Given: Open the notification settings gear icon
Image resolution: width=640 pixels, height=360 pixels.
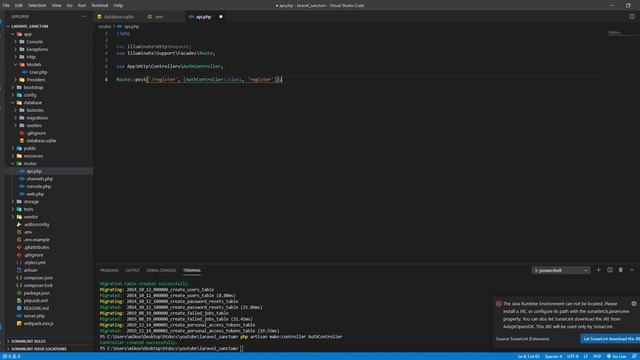Looking at the screenshot, I should (x=633, y=303).
